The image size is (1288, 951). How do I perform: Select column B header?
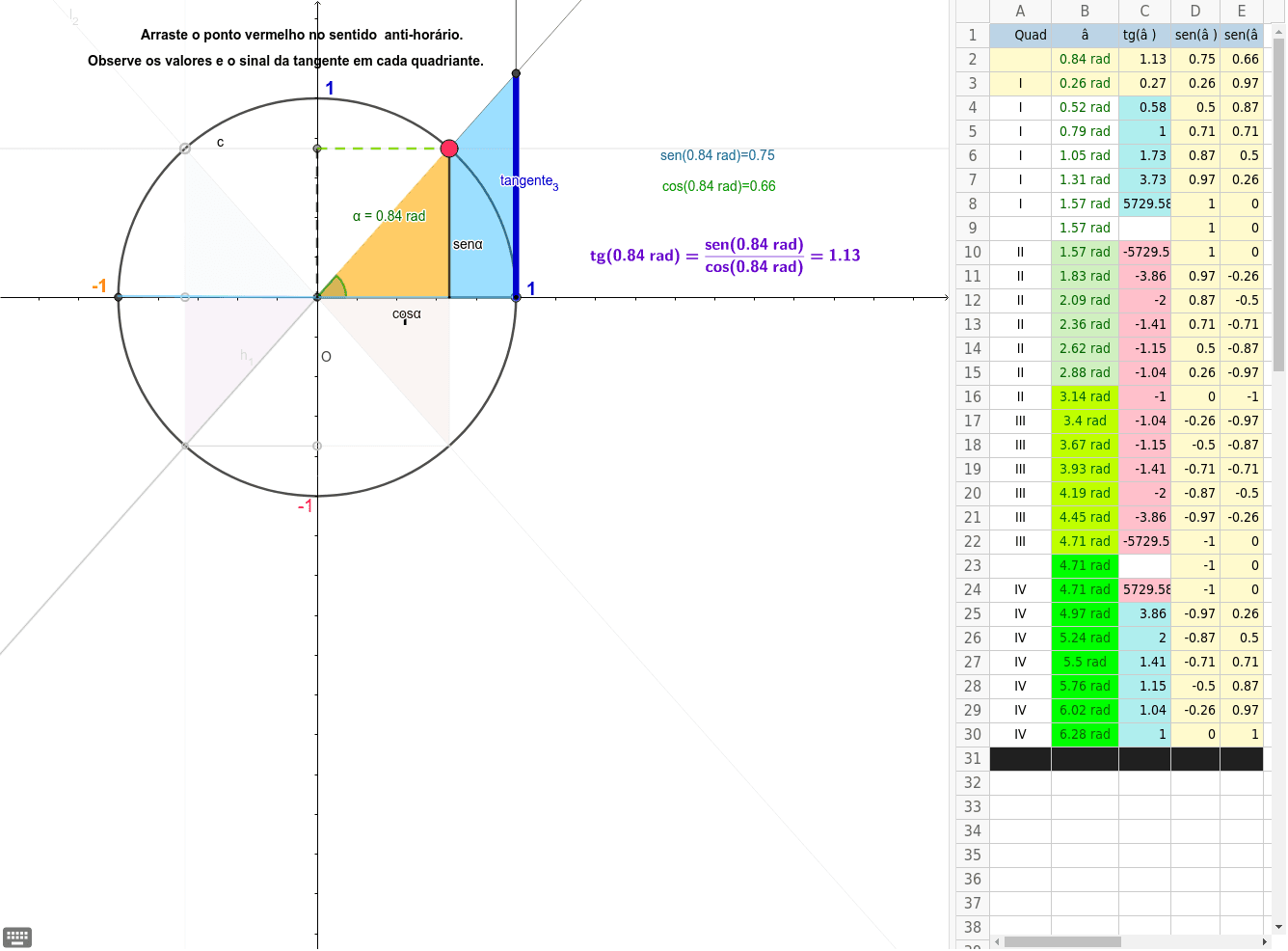tap(1085, 12)
